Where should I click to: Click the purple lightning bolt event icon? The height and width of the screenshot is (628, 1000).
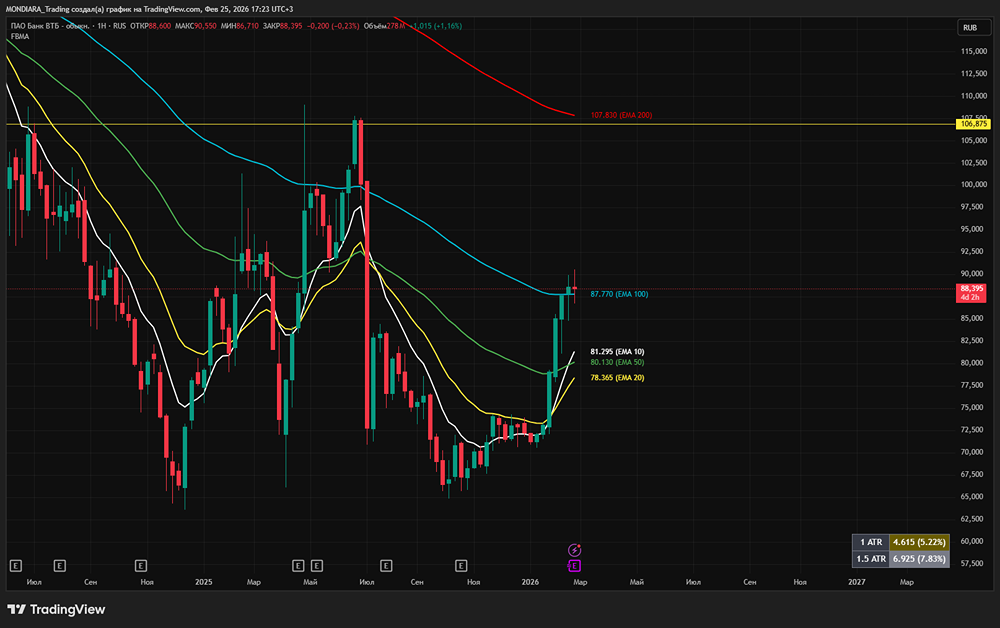(574, 549)
